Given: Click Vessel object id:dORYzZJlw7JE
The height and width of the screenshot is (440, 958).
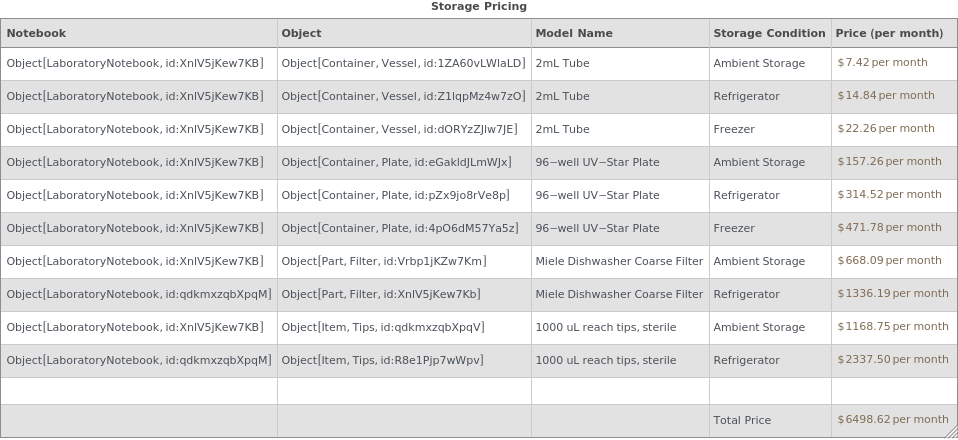Looking at the screenshot, I should [399, 129].
